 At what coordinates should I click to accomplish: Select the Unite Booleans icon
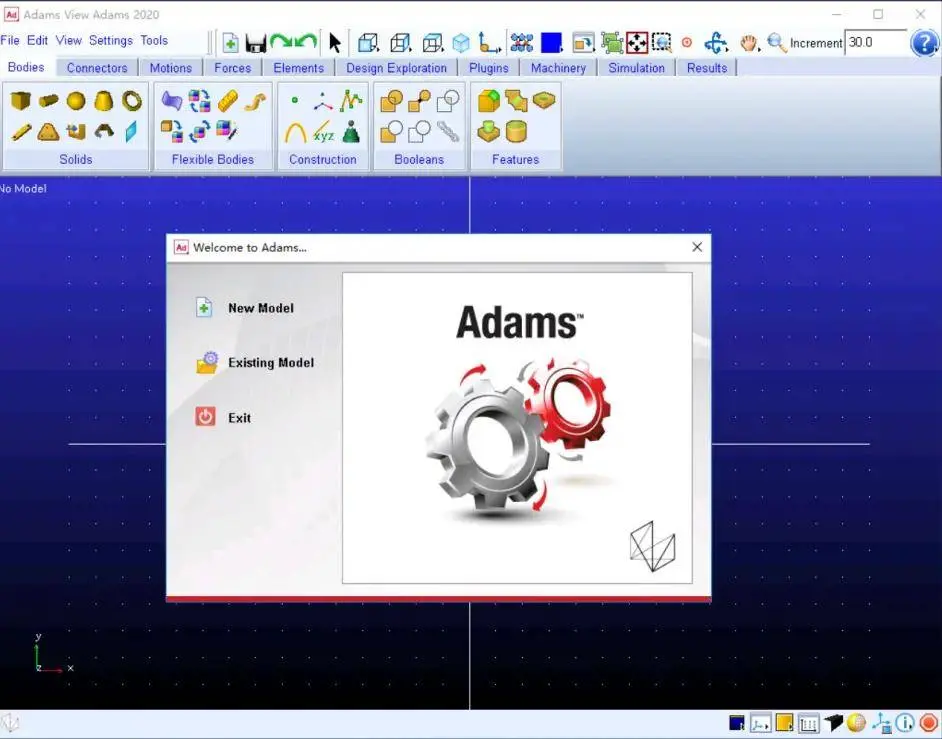tap(391, 100)
